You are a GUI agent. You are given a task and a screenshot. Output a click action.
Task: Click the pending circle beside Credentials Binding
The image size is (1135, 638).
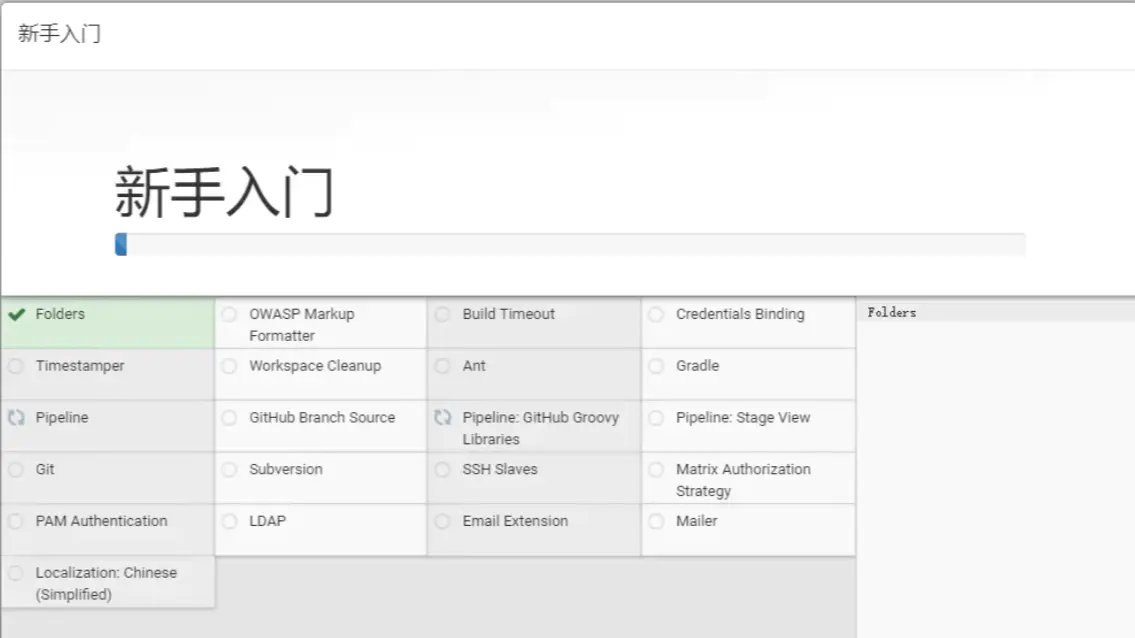click(656, 314)
